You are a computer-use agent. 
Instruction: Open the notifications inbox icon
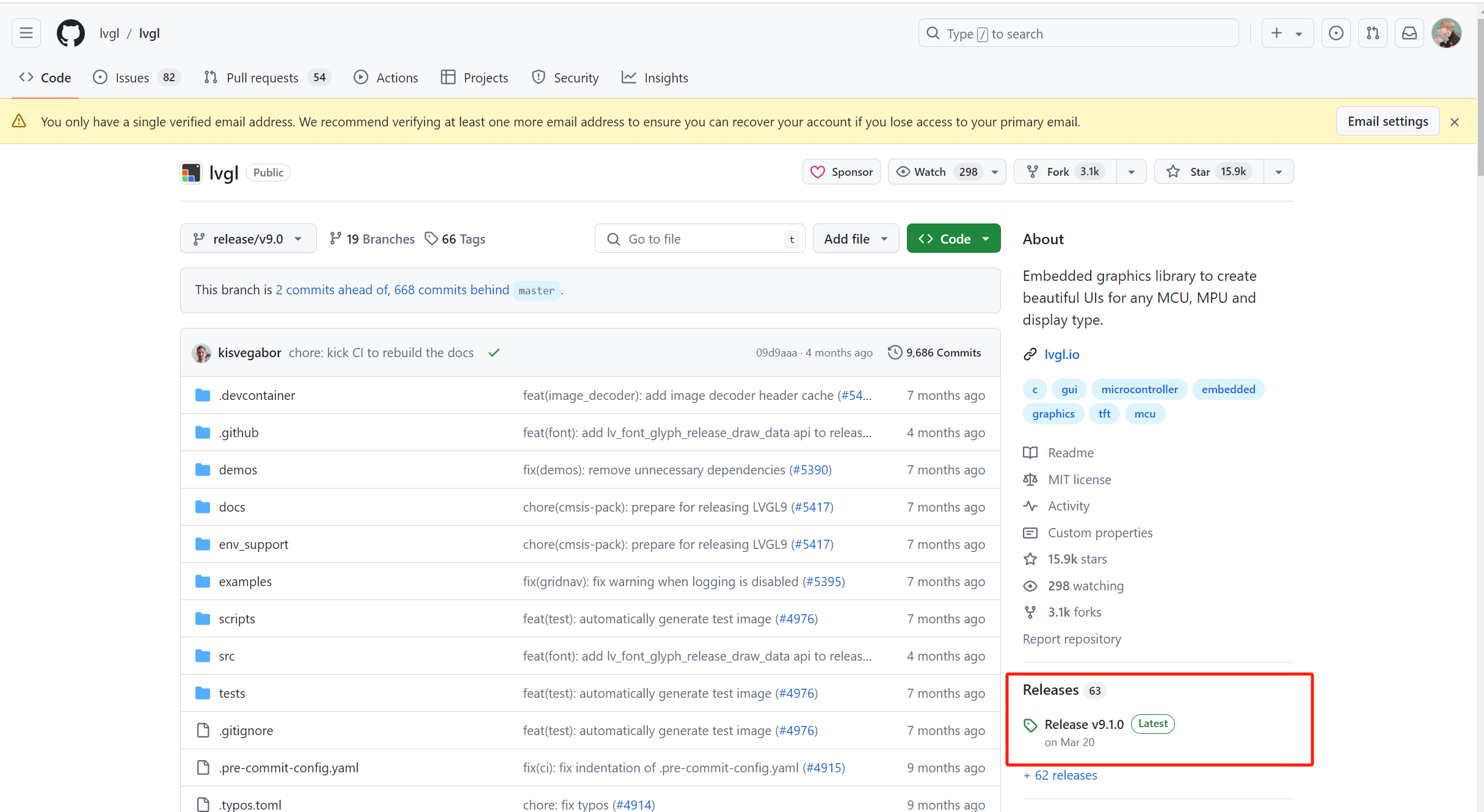pyautogui.click(x=1409, y=33)
